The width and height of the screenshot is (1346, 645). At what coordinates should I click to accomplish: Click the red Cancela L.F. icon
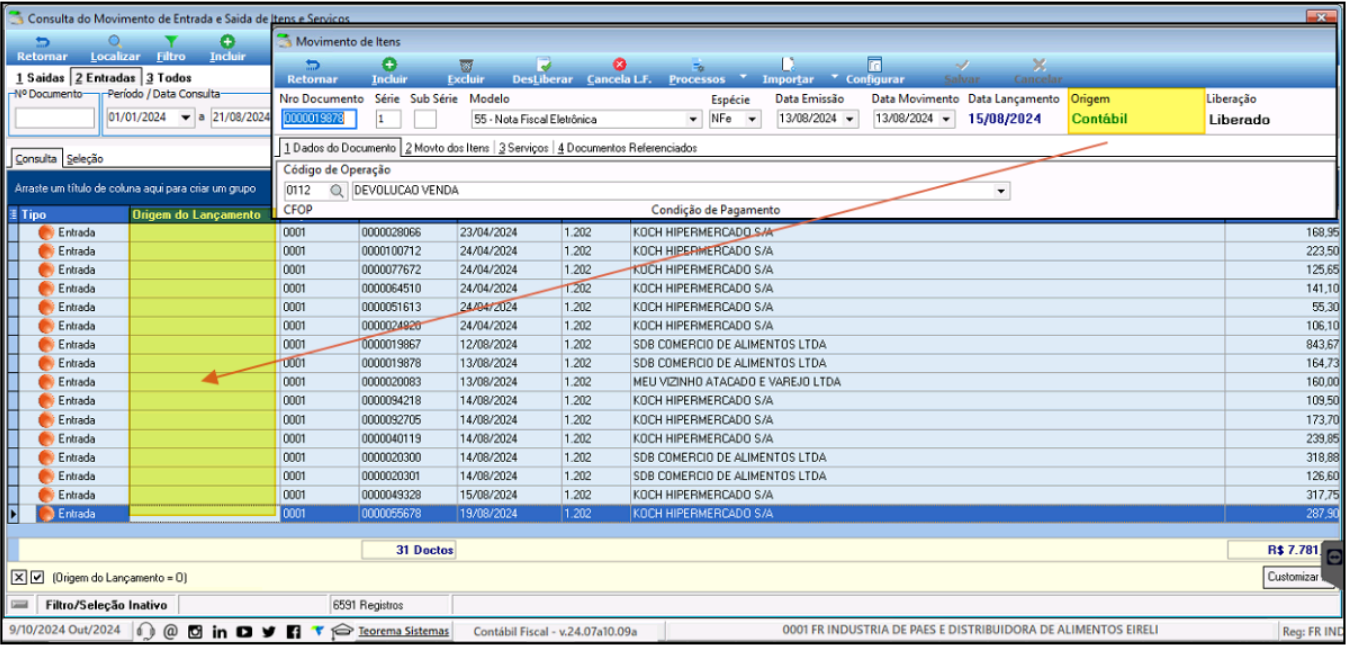coord(619,65)
